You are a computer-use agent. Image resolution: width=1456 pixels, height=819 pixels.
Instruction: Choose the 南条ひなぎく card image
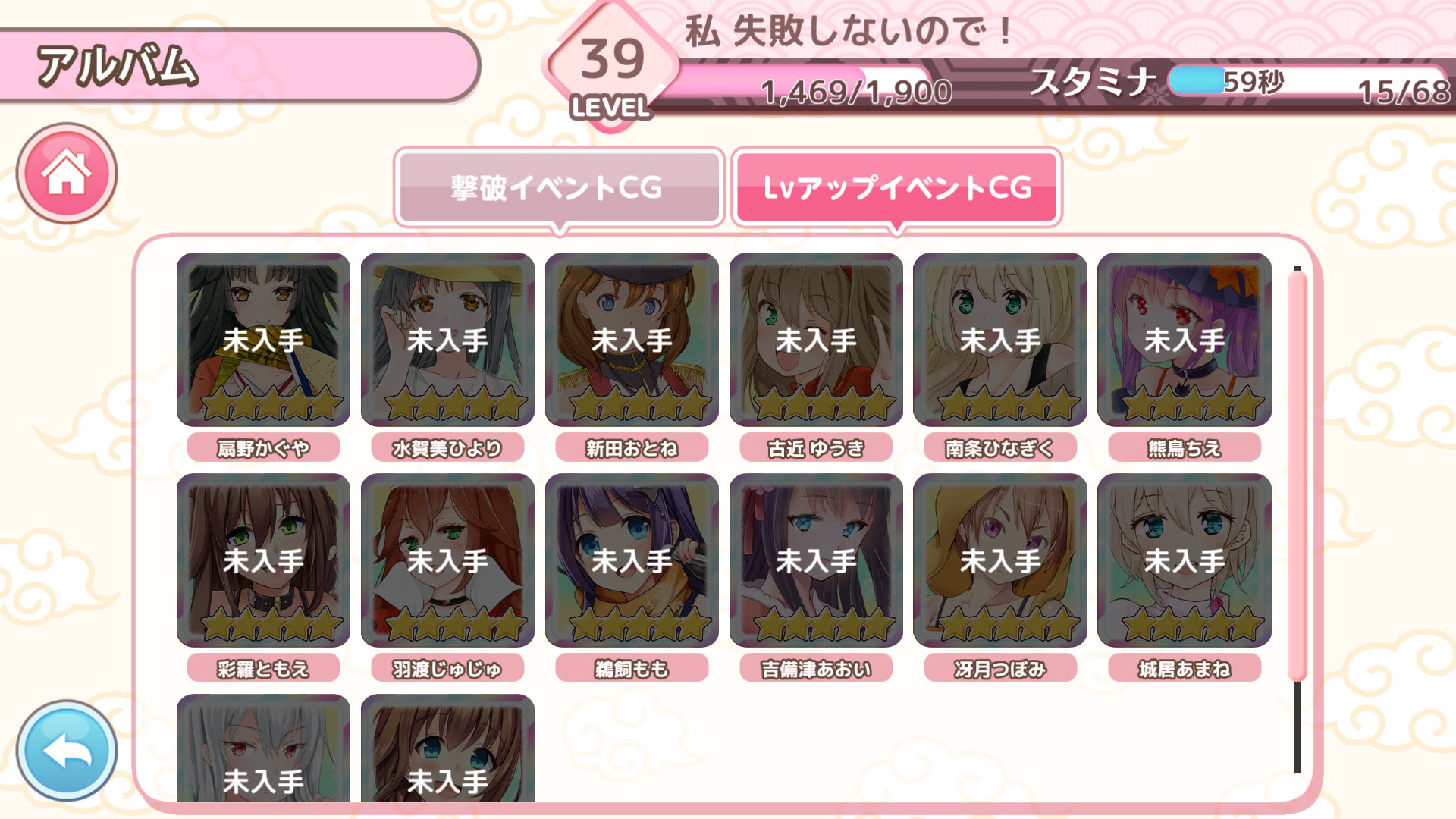pos(1000,339)
